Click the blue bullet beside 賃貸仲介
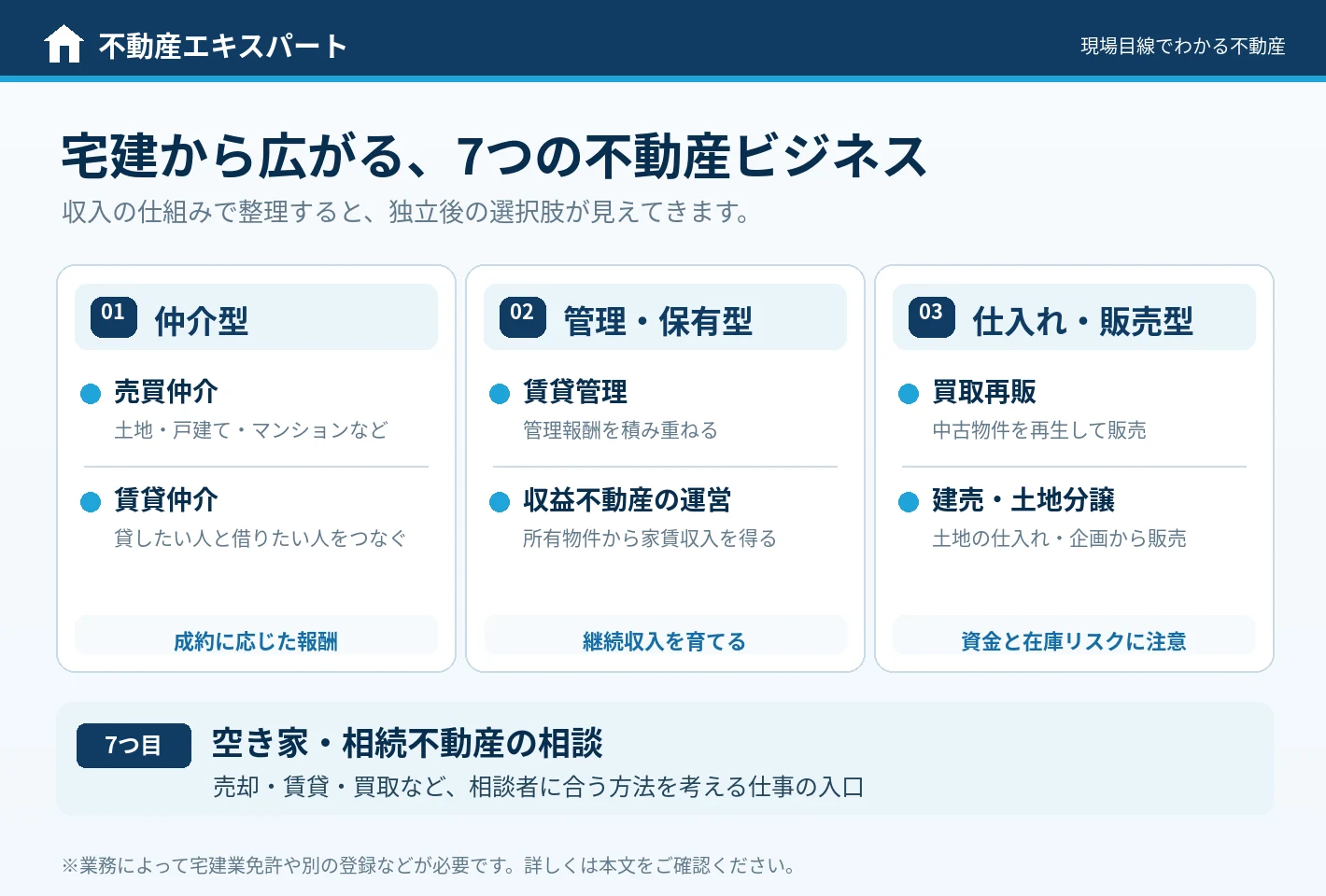 [x=91, y=502]
